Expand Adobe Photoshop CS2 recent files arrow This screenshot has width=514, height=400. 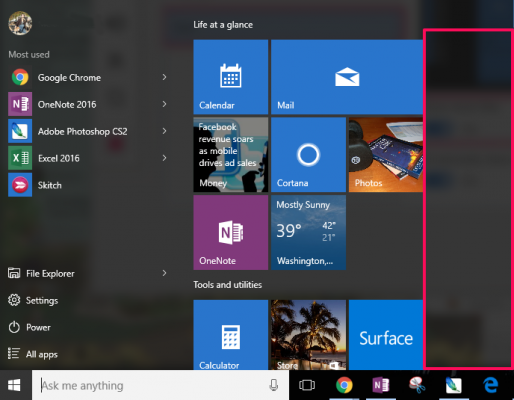[x=164, y=131]
